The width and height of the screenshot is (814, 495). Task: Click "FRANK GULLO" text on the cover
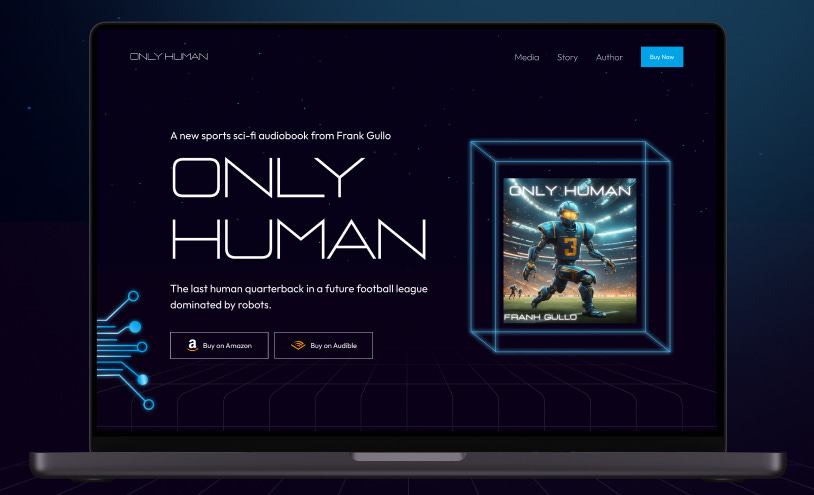(x=540, y=317)
